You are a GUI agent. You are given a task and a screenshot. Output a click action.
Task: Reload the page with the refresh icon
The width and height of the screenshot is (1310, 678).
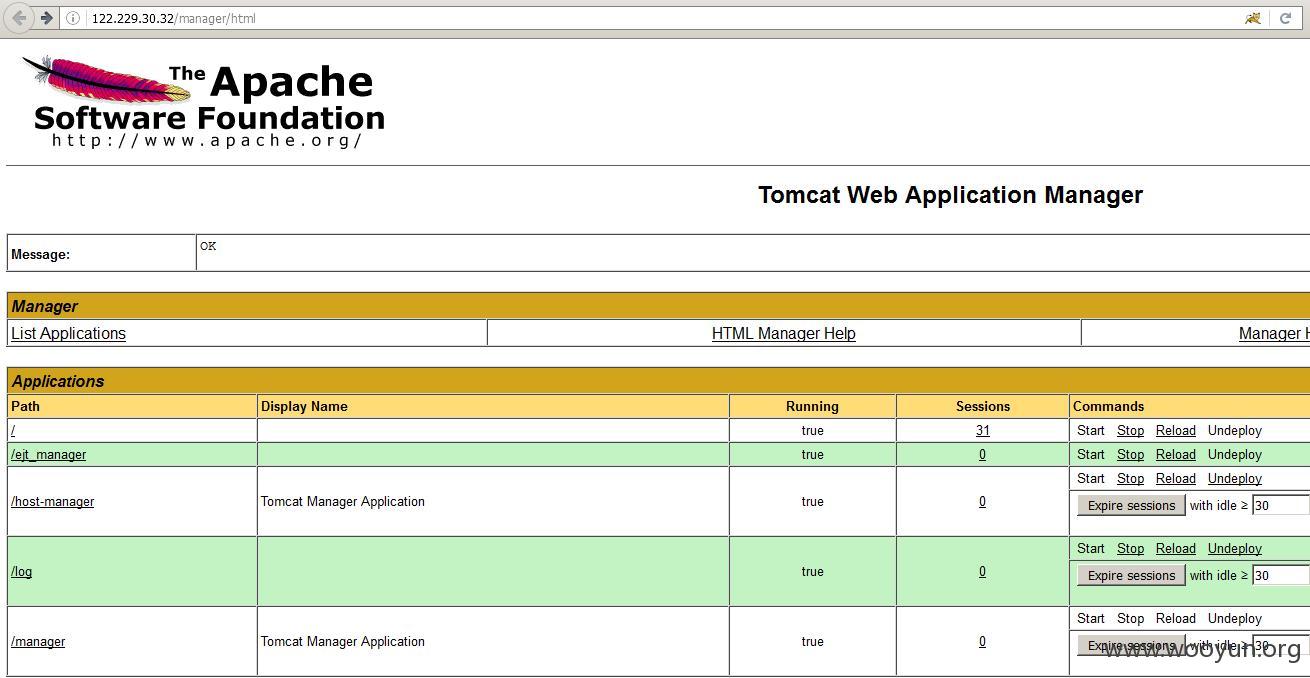click(x=1286, y=18)
